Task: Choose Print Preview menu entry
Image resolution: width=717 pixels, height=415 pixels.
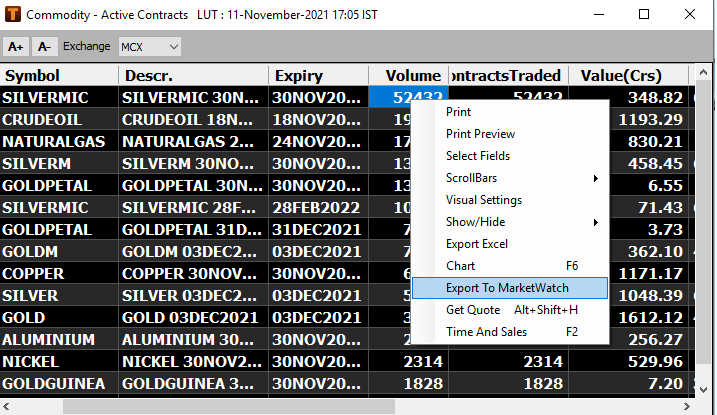Action: coord(480,134)
